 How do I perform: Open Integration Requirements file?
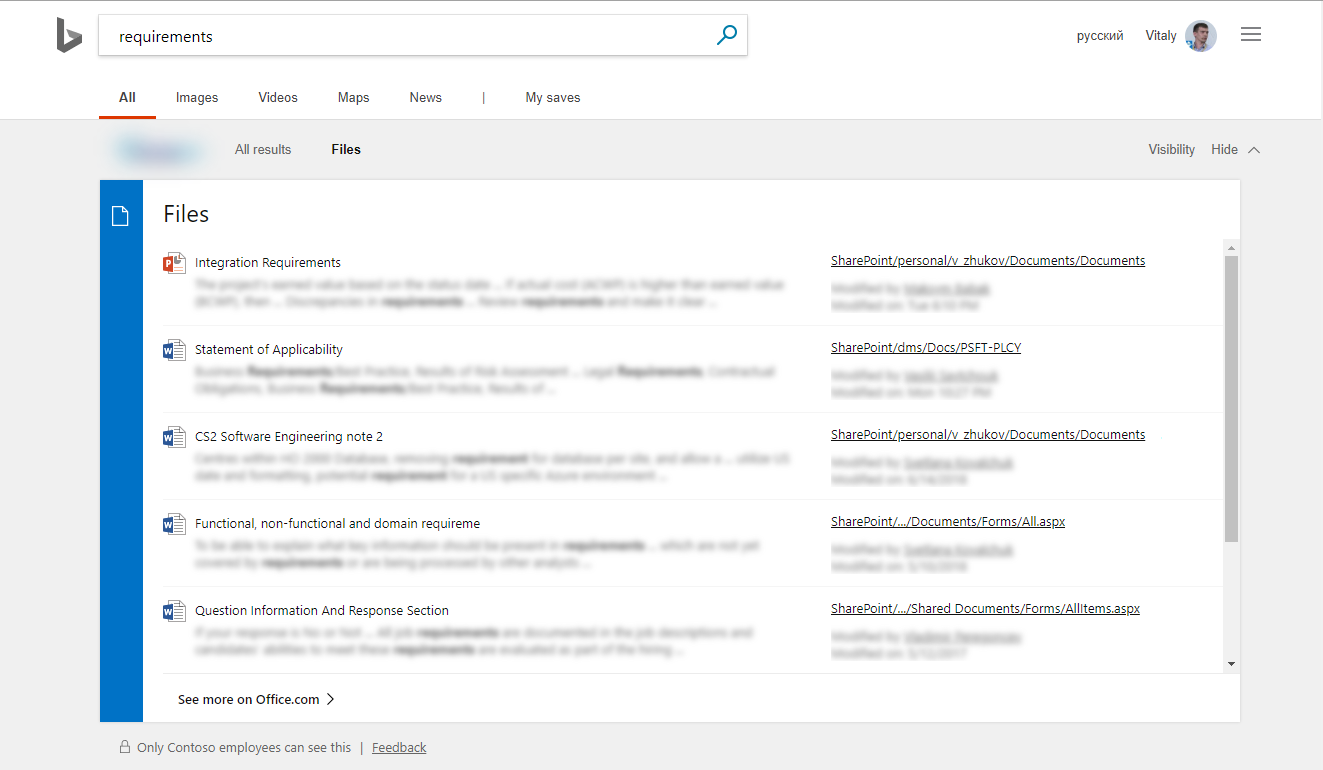tap(268, 263)
